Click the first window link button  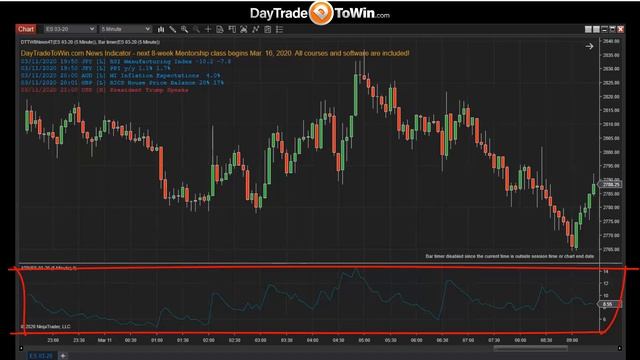click(x=588, y=29)
